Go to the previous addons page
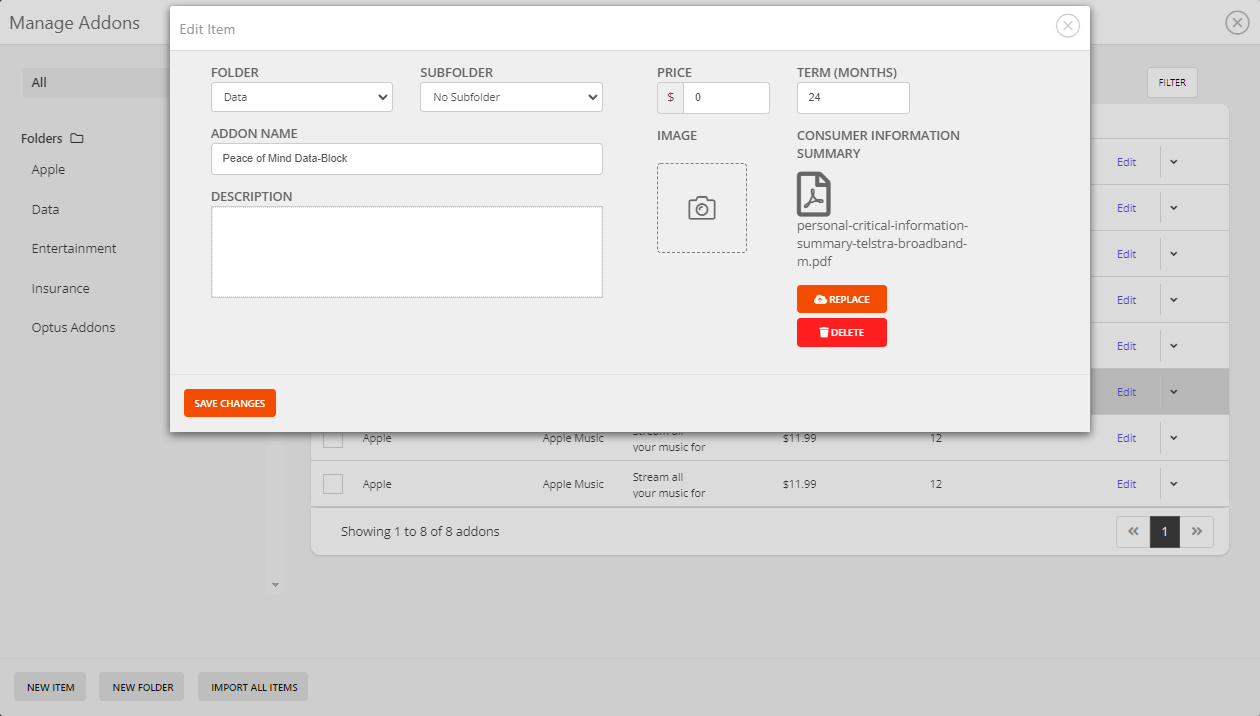Screen dimensions: 1260x716 click(1133, 532)
